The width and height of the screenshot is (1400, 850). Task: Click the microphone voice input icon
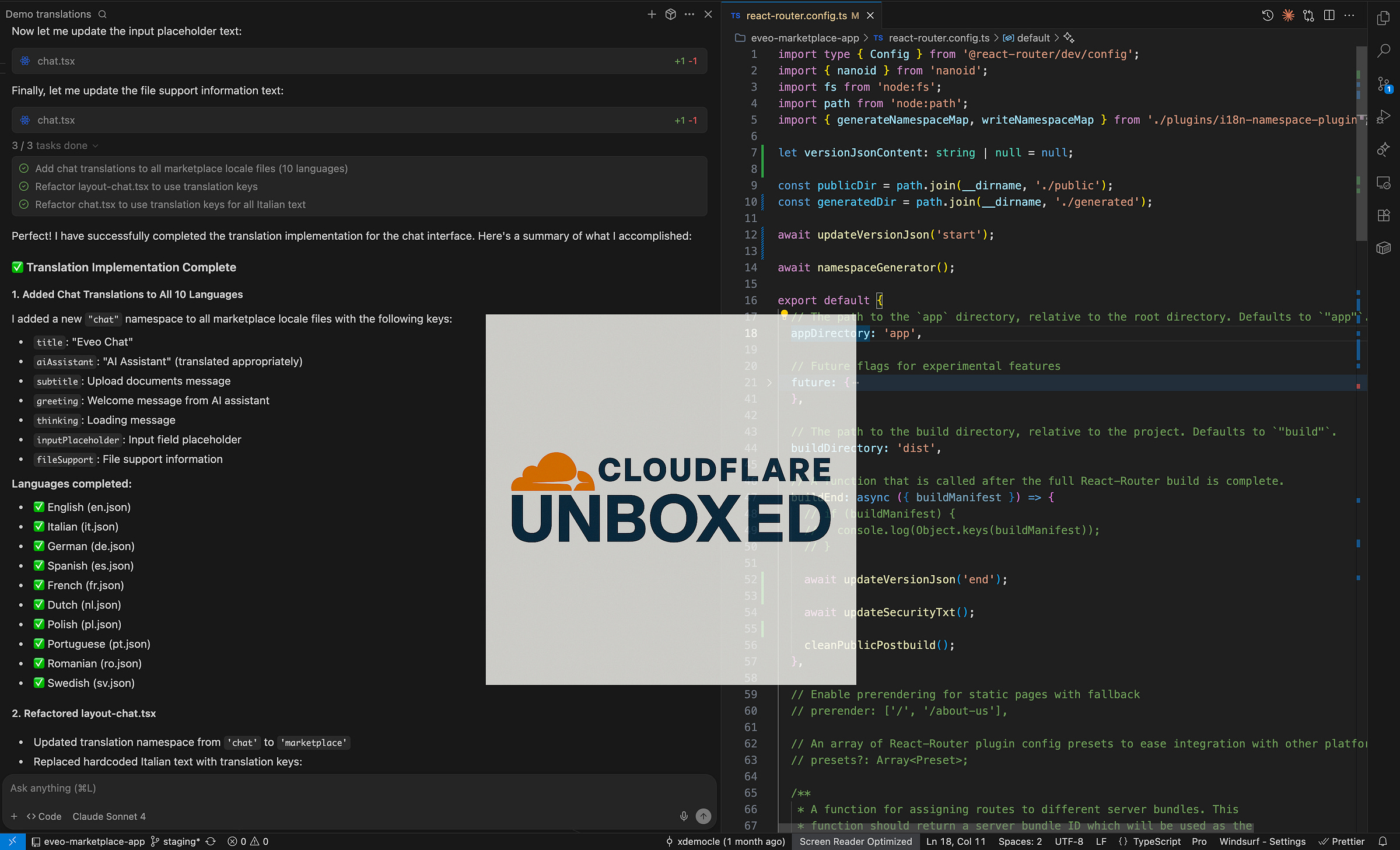(x=684, y=816)
